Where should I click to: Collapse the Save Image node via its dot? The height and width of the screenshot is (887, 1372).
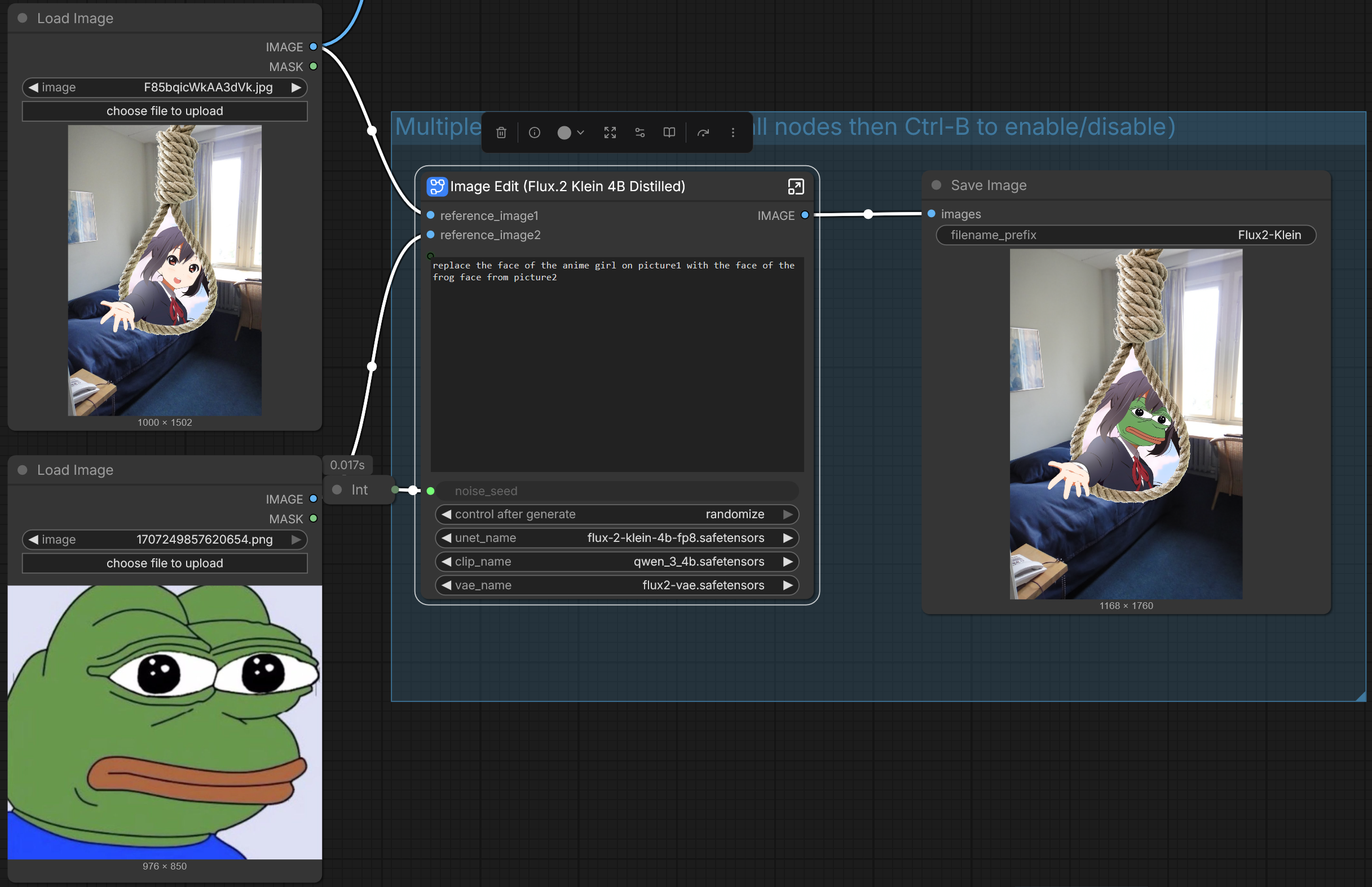(936, 185)
